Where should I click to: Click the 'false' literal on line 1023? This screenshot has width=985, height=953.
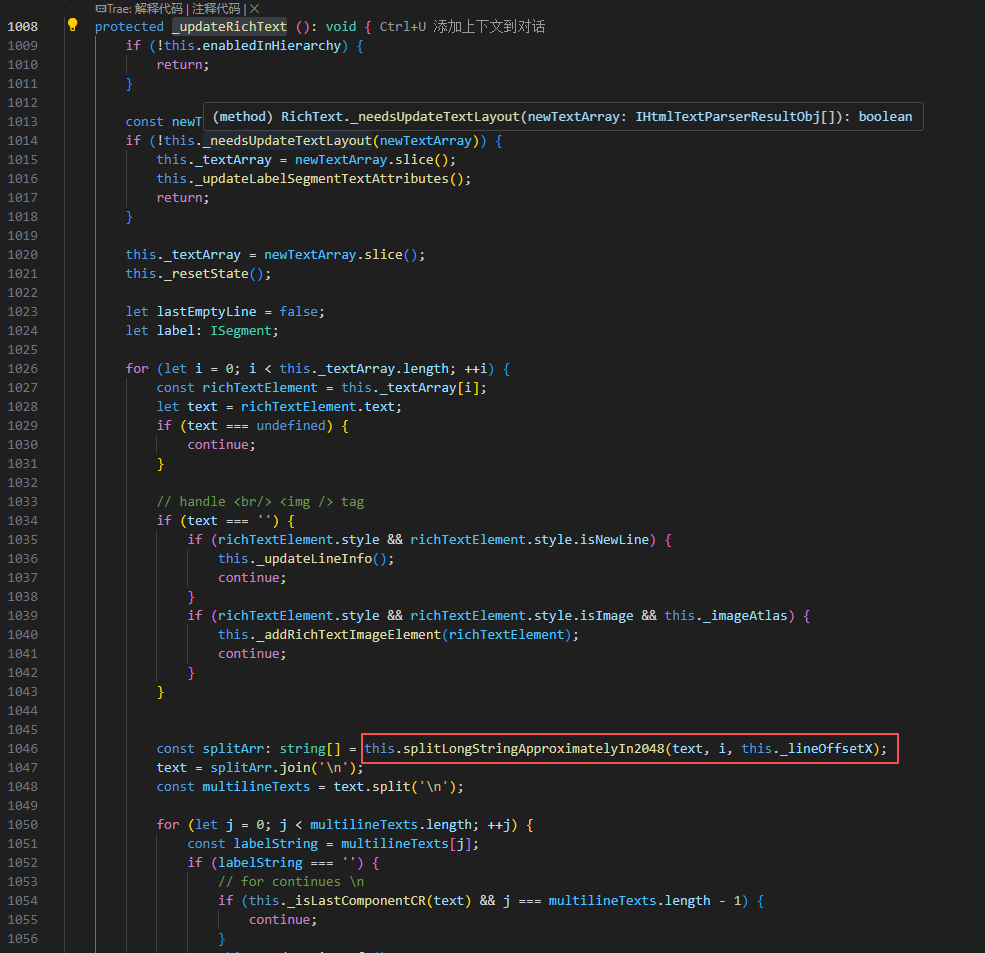point(298,312)
